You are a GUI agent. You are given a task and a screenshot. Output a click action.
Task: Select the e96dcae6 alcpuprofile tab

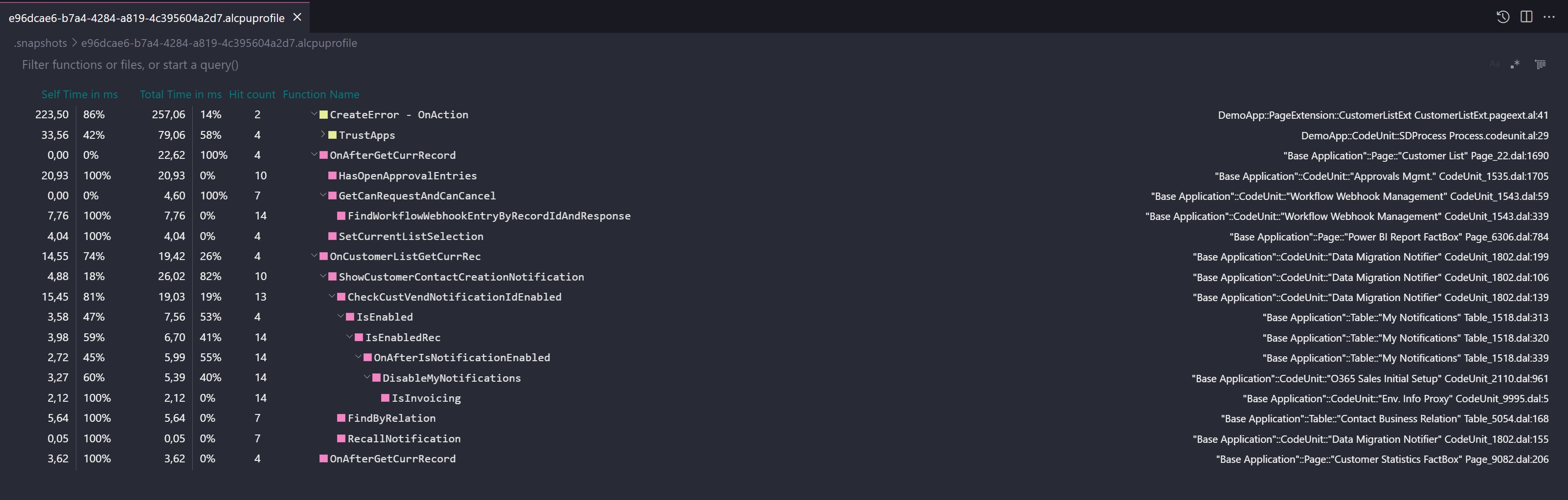(x=146, y=18)
